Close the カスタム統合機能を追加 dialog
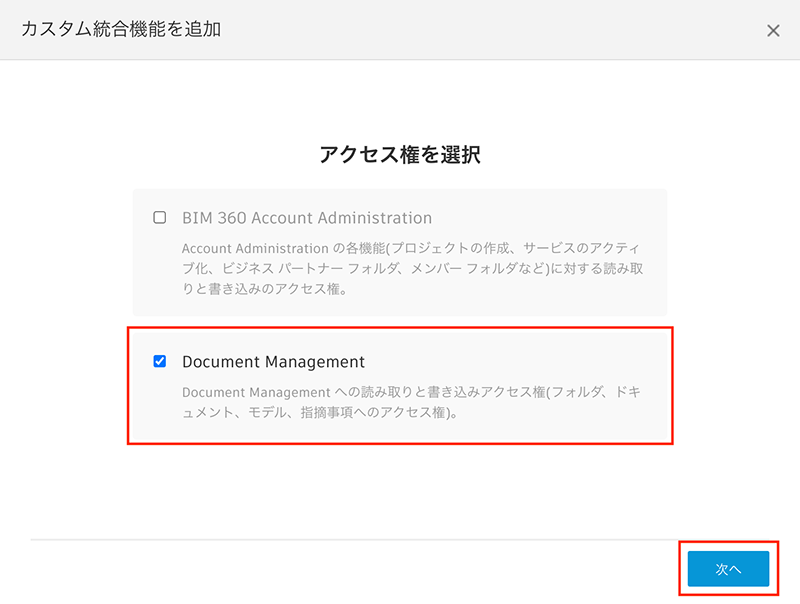Image resolution: width=800 pixels, height=604 pixels. [x=773, y=31]
